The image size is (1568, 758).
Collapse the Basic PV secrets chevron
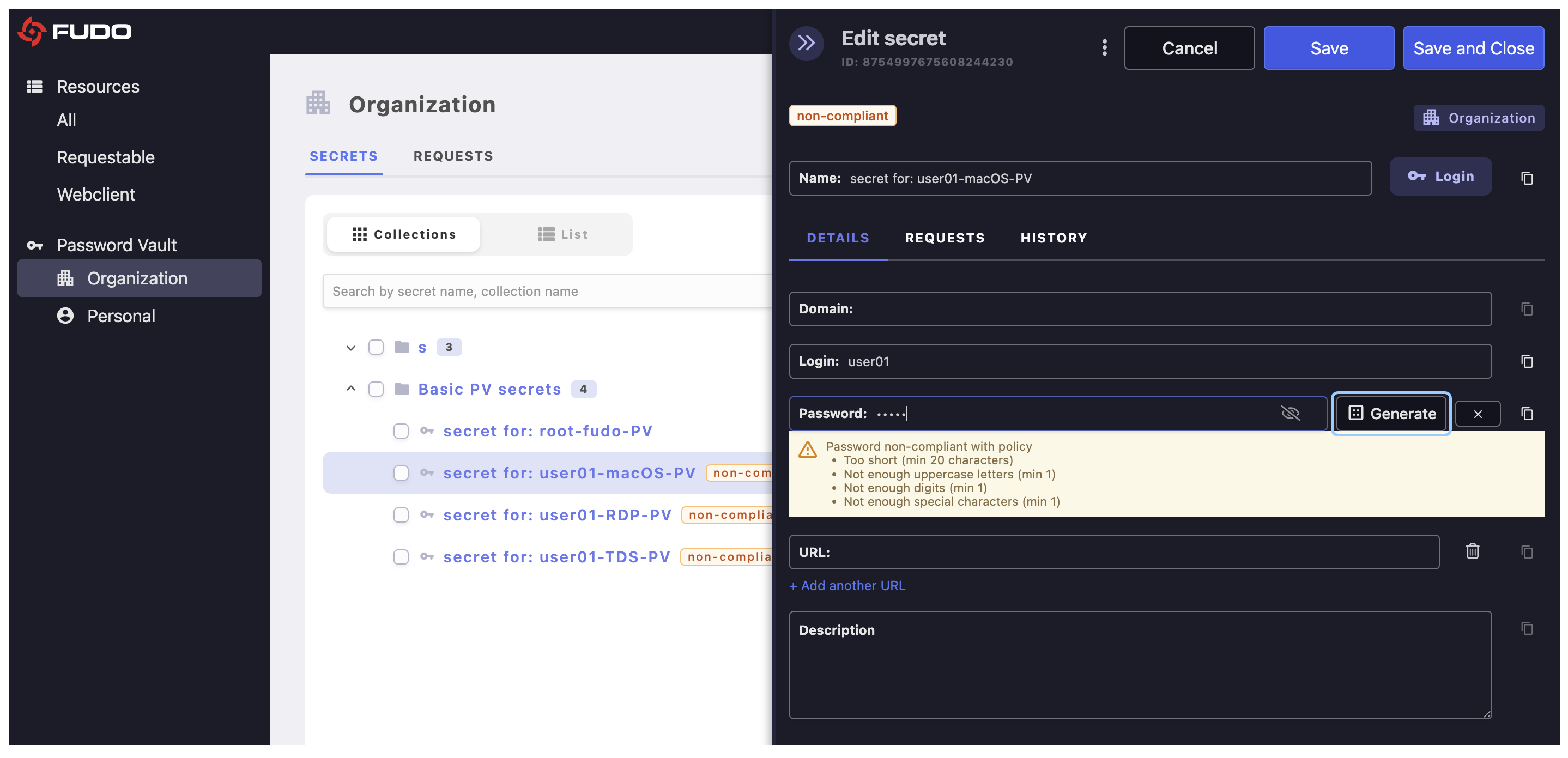(x=350, y=389)
